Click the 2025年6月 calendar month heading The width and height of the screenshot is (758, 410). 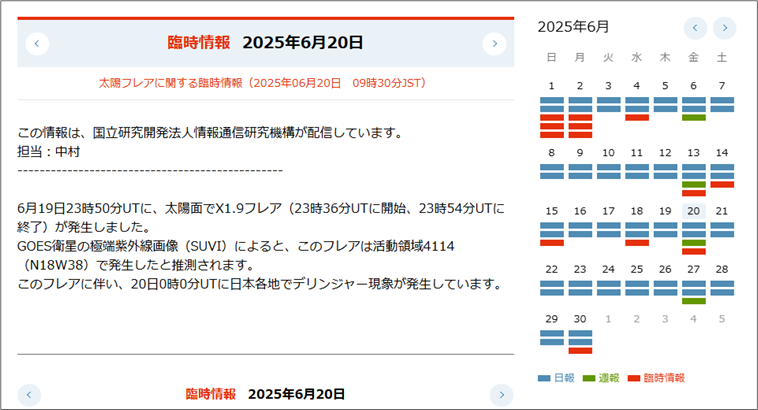pyautogui.click(x=573, y=27)
